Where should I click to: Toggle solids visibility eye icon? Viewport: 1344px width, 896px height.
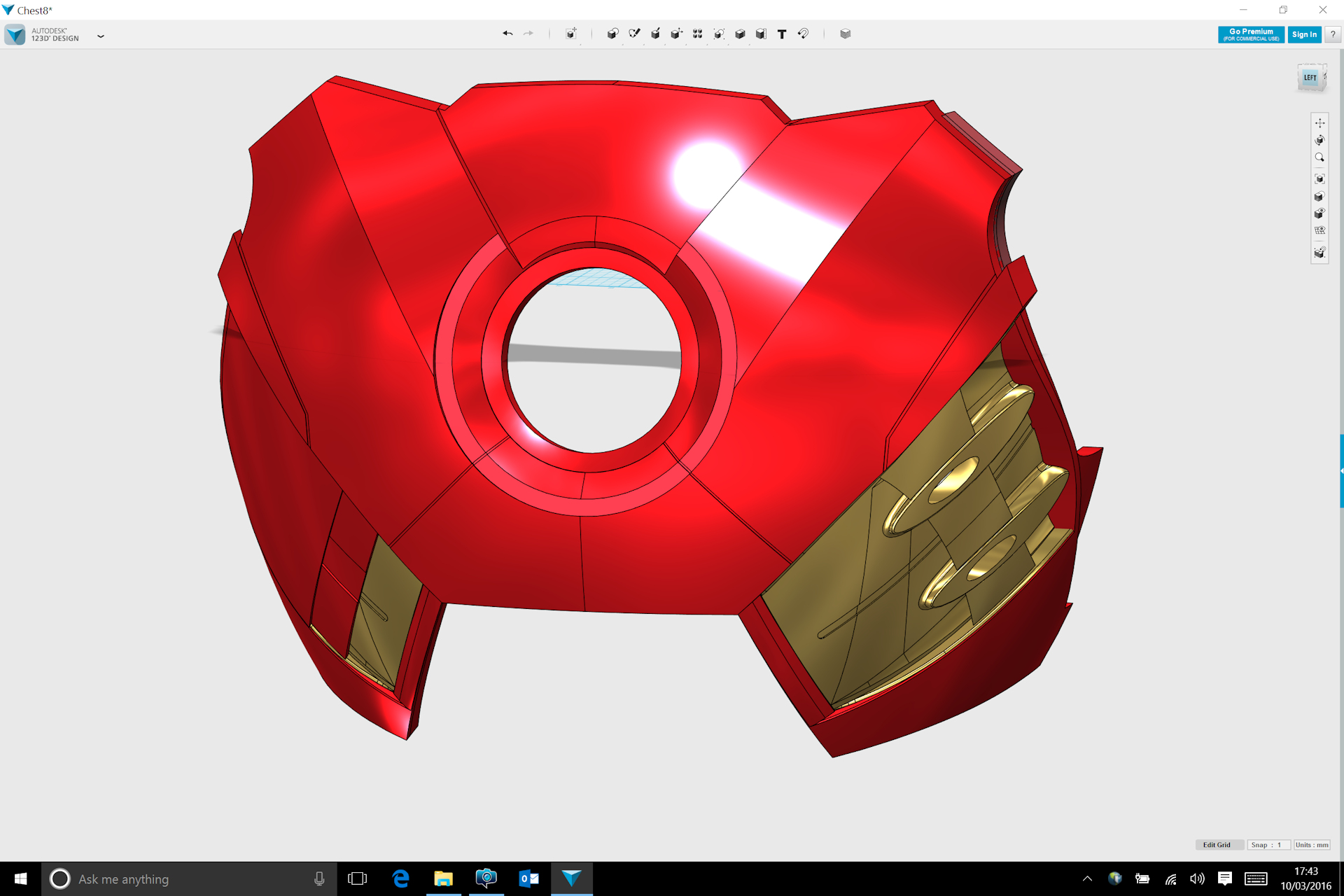[1319, 213]
